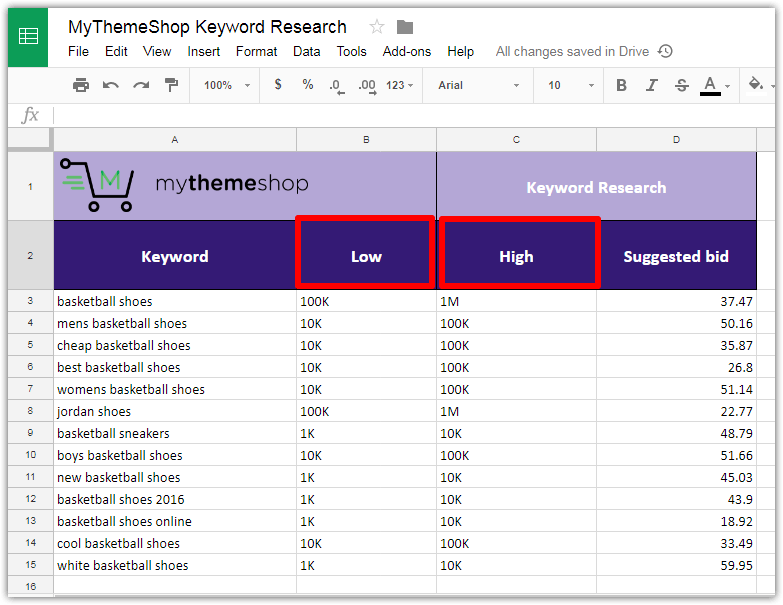Click the 'Suggested bid' header cell
This screenshot has width=783, height=605.
(x=676, y=256)
